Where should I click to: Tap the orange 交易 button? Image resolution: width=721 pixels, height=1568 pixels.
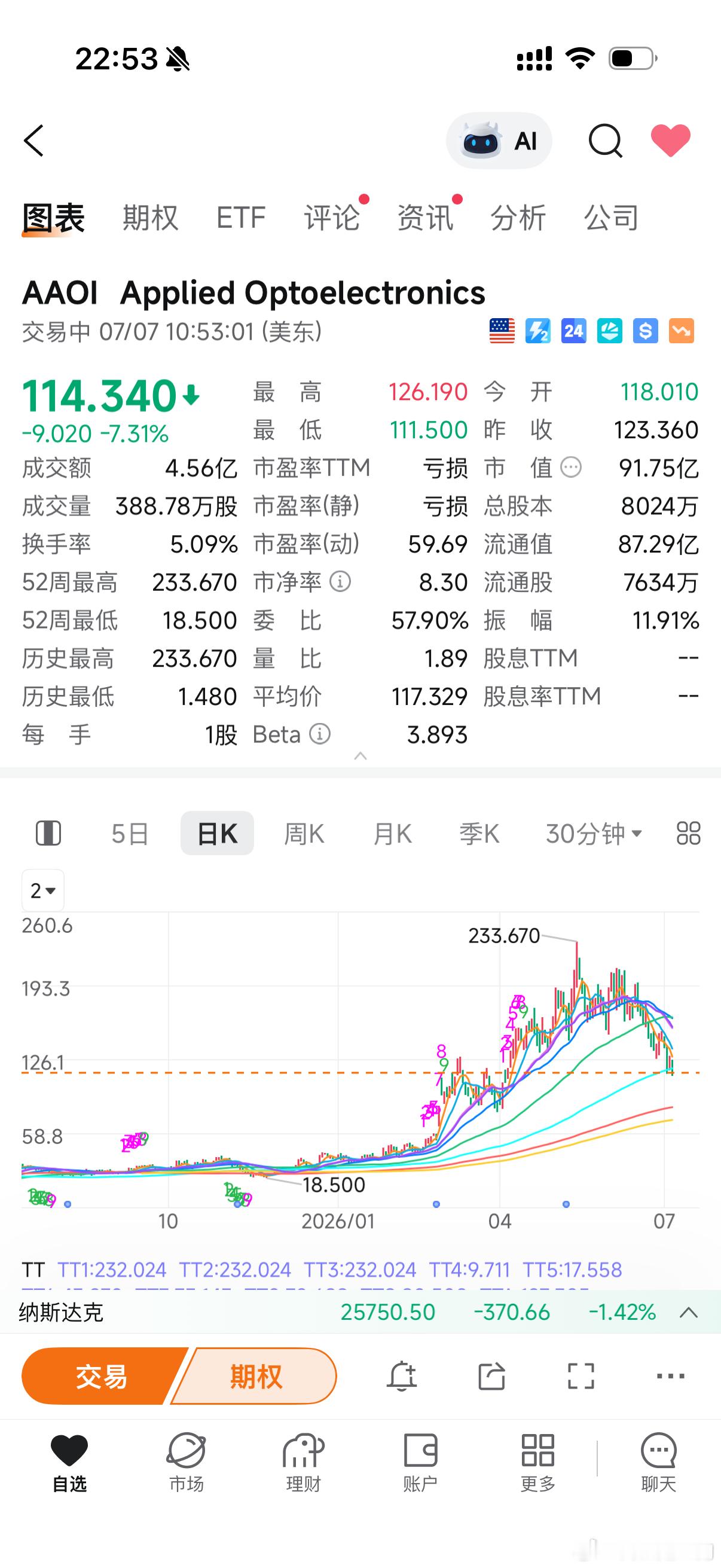point(102,1375)
